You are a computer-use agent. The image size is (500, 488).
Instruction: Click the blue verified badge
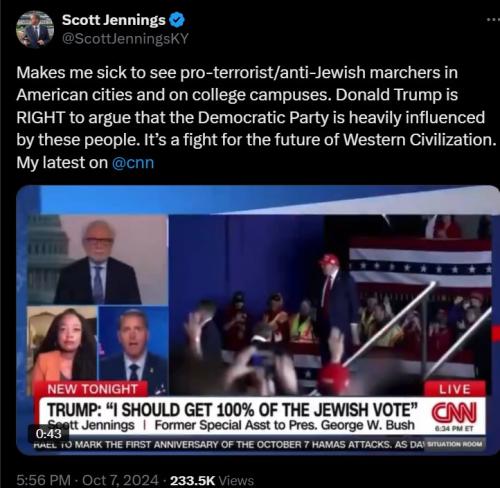tap(177, 20)
